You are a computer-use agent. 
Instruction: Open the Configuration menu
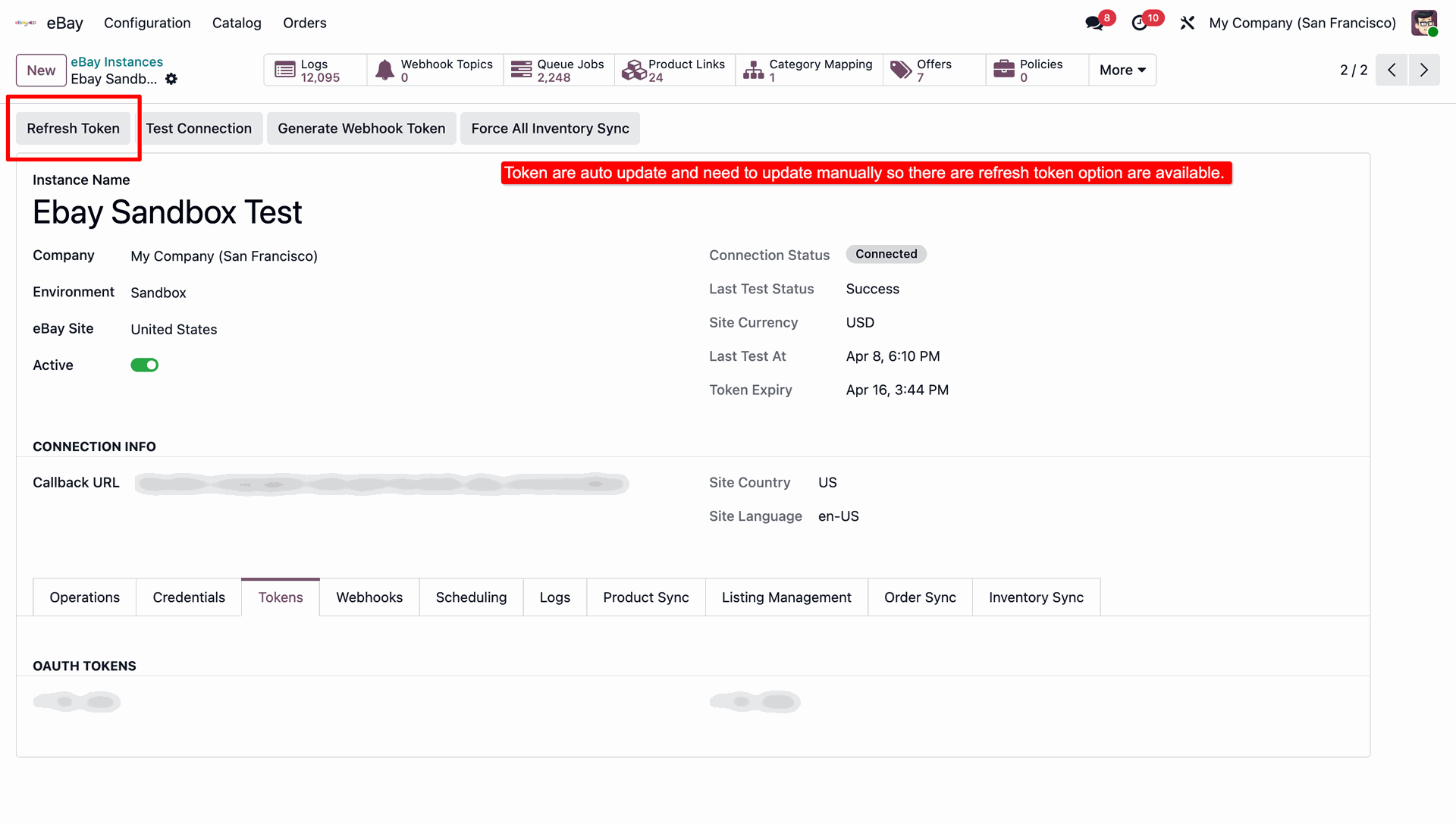147,23
